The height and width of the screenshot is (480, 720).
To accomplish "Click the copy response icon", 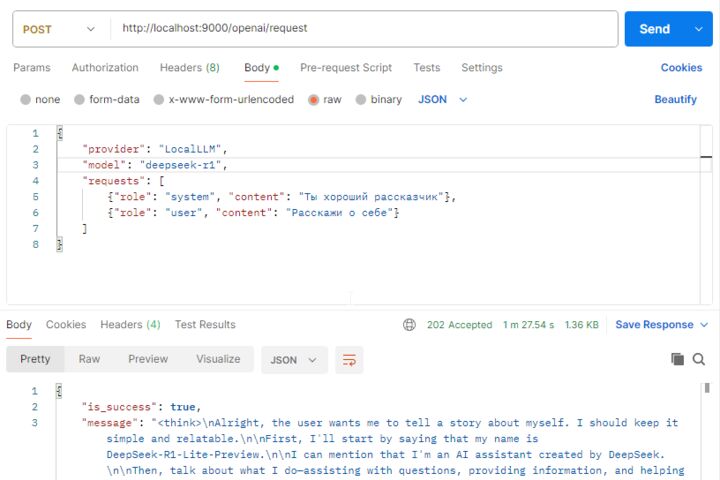I will pos(677,359).
